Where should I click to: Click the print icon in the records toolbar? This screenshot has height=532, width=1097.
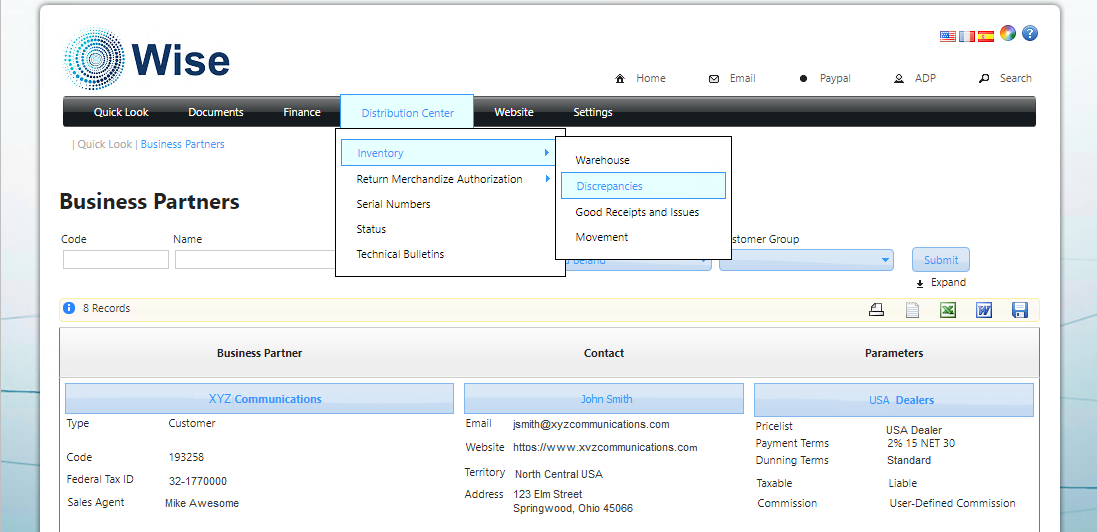pos(876,310)
